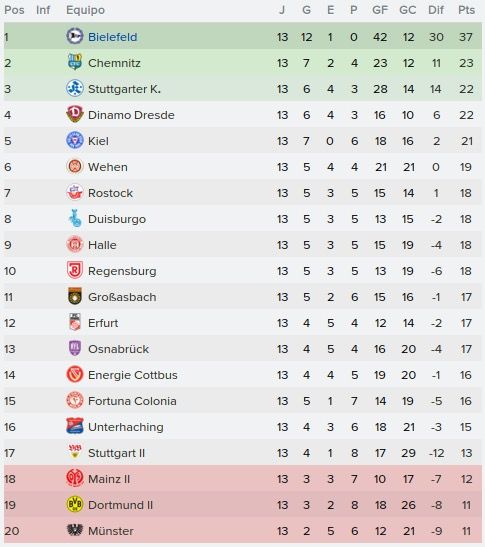
Task: Select the Mainz II crest icon
Action: (75, 478)
